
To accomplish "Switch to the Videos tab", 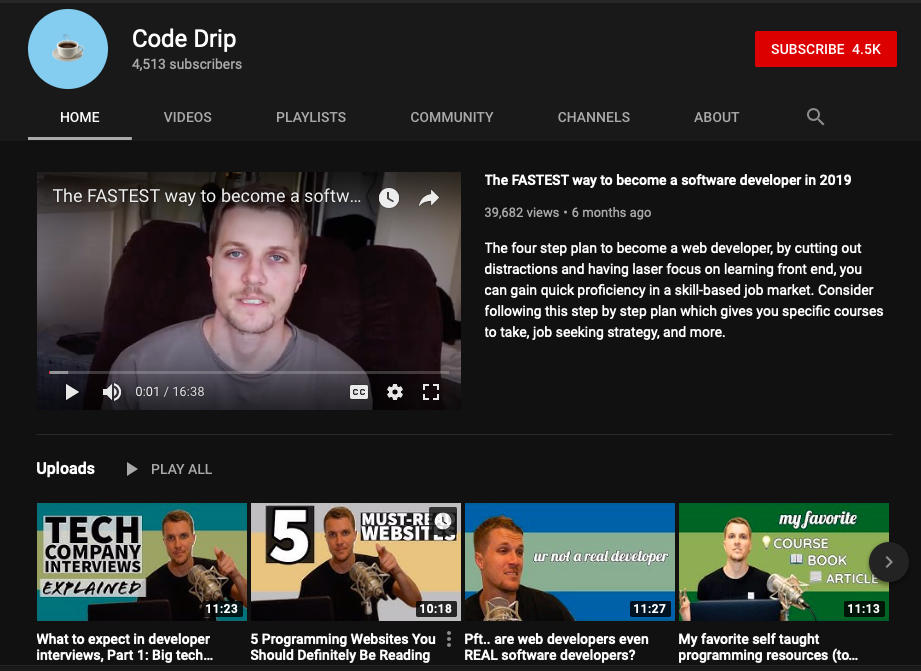I will pos(187,117).
